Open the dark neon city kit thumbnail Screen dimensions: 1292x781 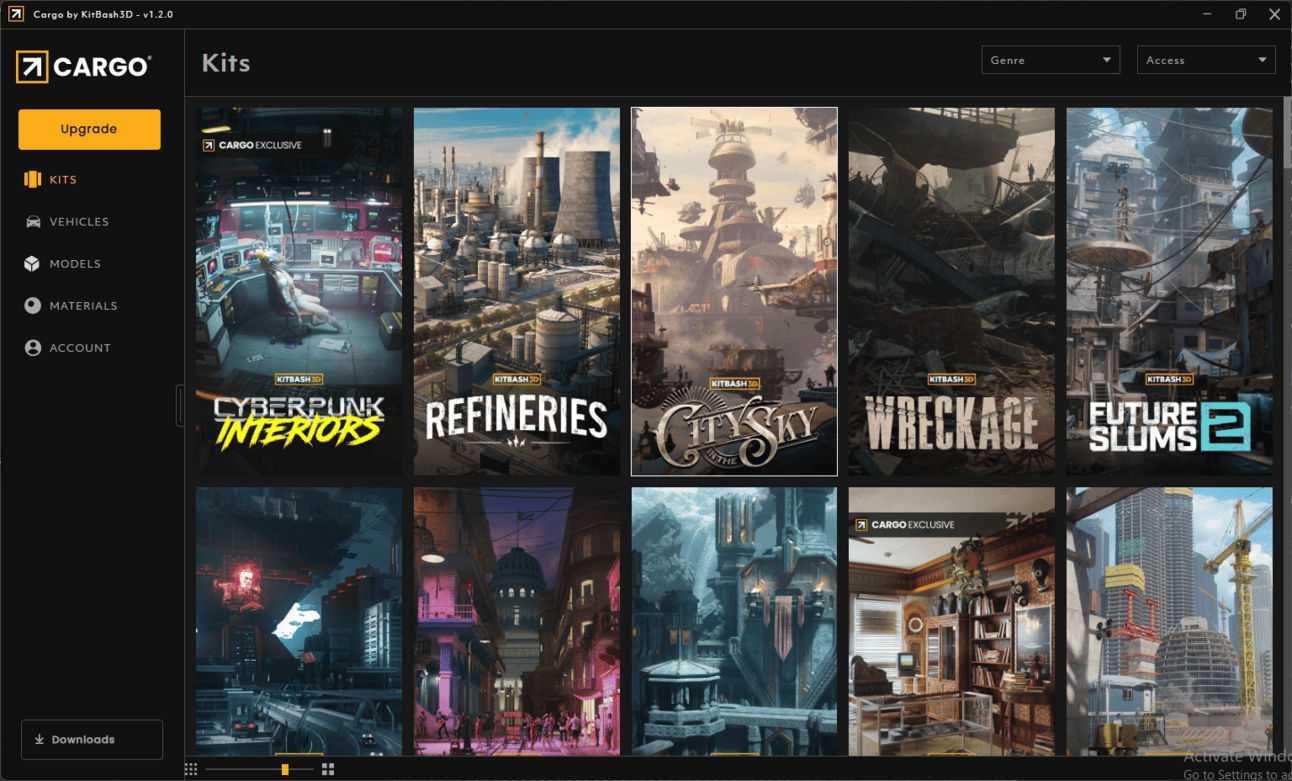point(299,621)
